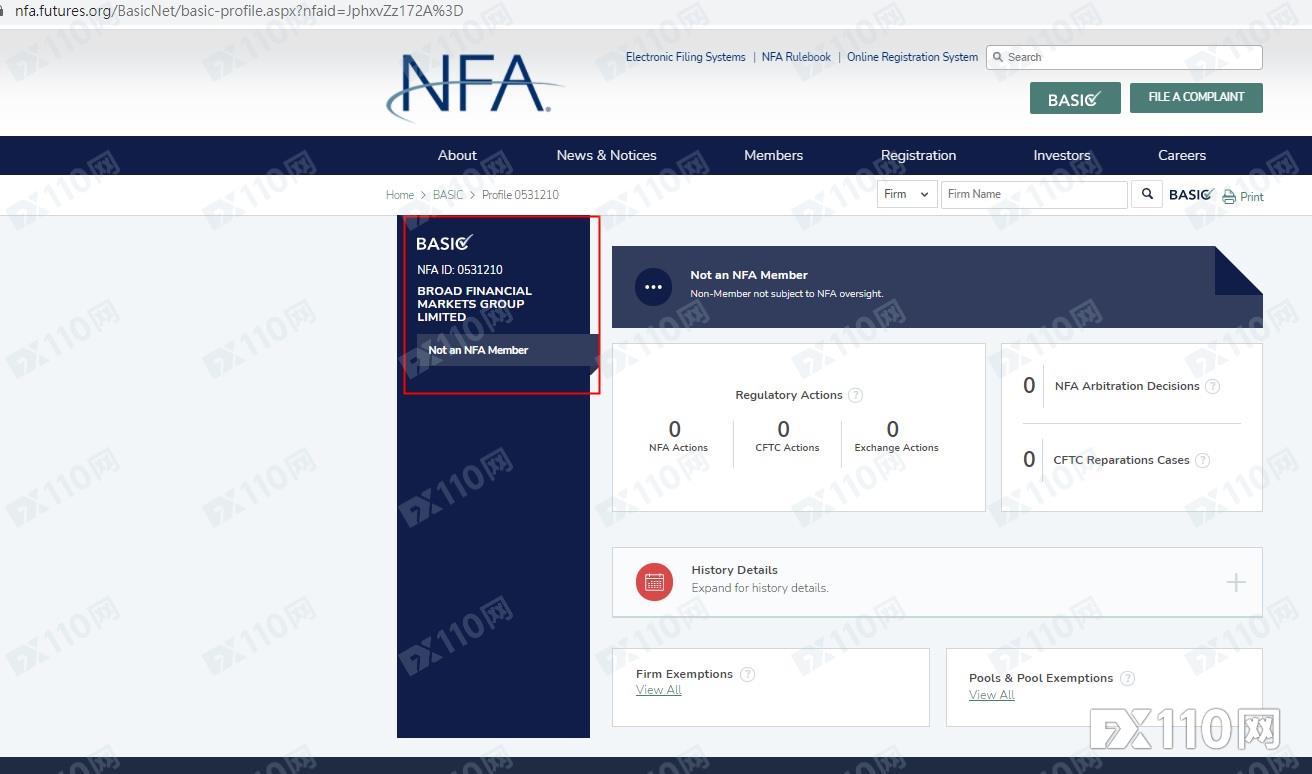Screen dimensions: 1312x774
Task: Open the Pools & Pool Exemptions help icon
Action: point(1127,678)
